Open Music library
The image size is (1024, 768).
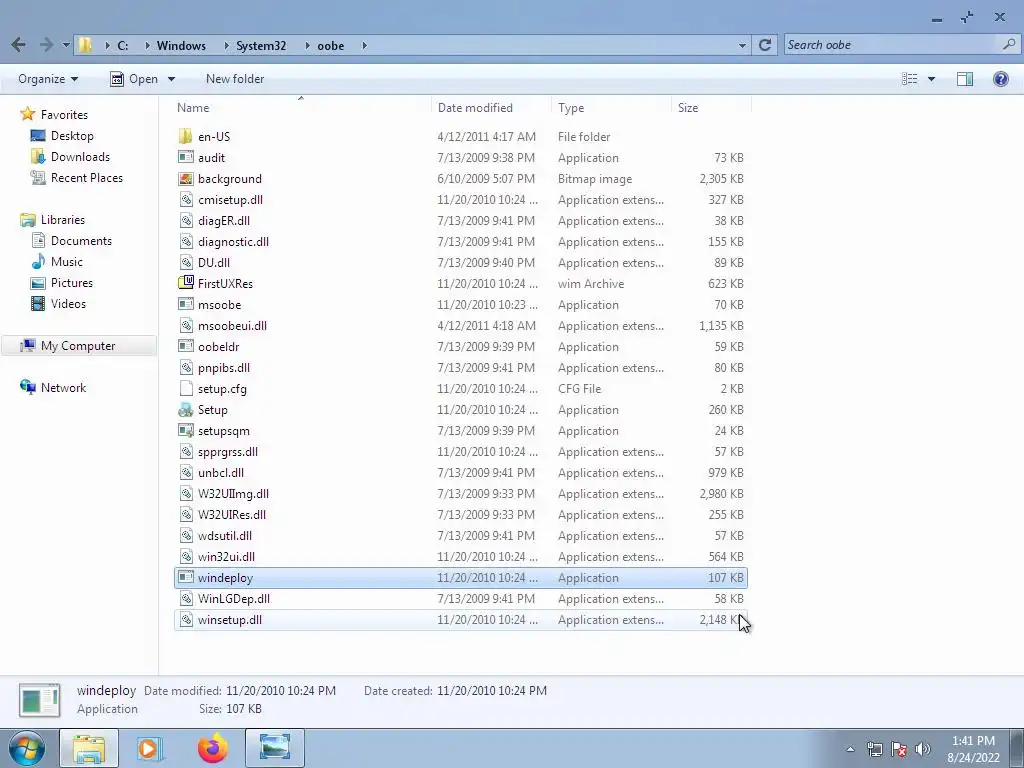click(x=67, y=262)
